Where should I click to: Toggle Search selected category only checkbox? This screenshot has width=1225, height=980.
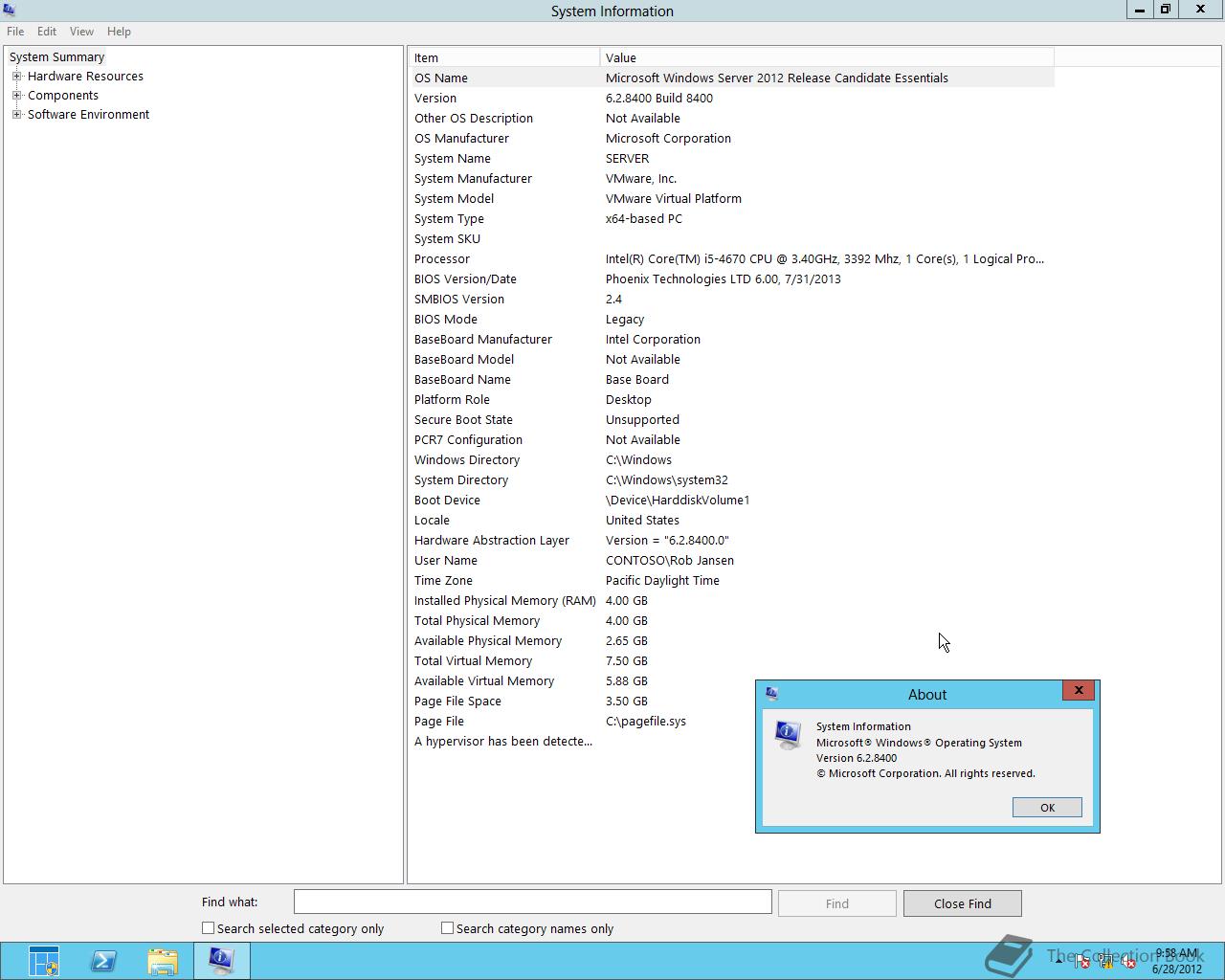(208, 928)
